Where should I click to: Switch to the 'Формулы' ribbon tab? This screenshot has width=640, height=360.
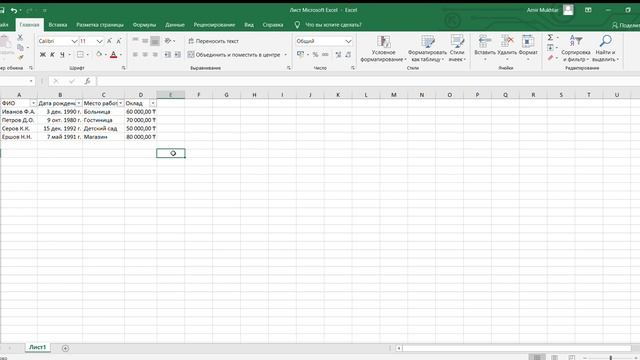click(x=144, y=25)
